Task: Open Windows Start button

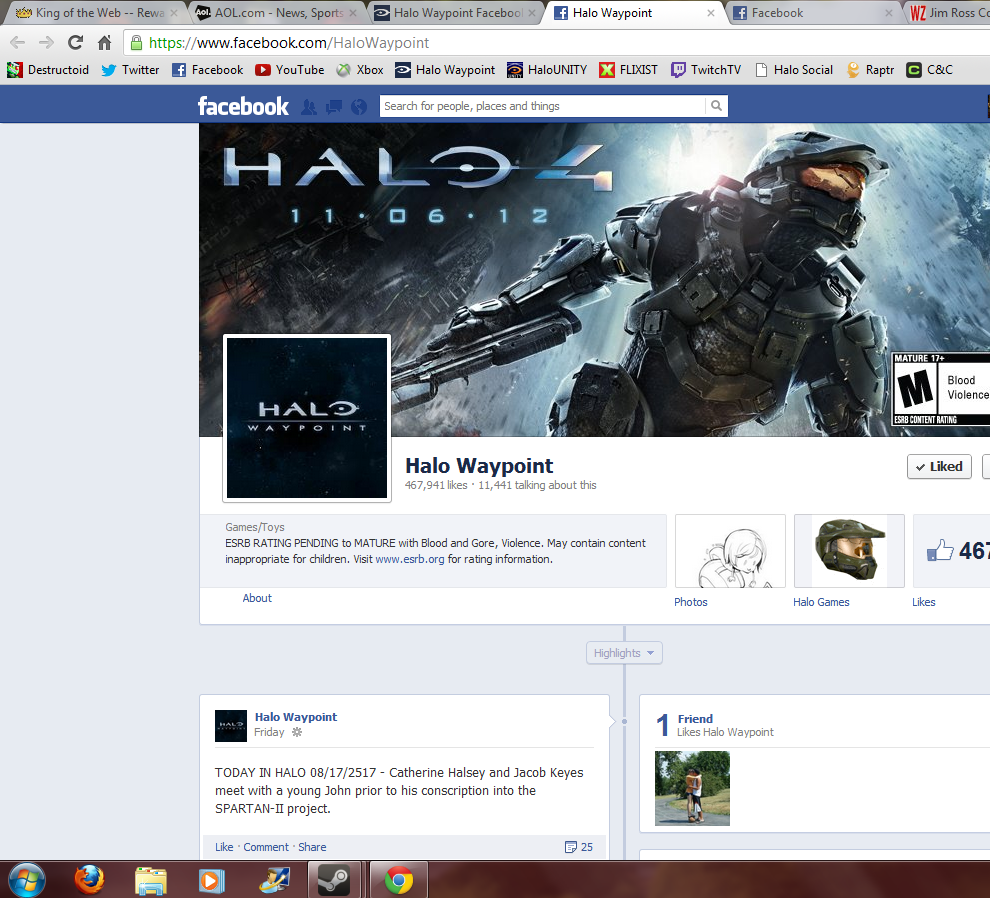Action: [x=27, y=880]
